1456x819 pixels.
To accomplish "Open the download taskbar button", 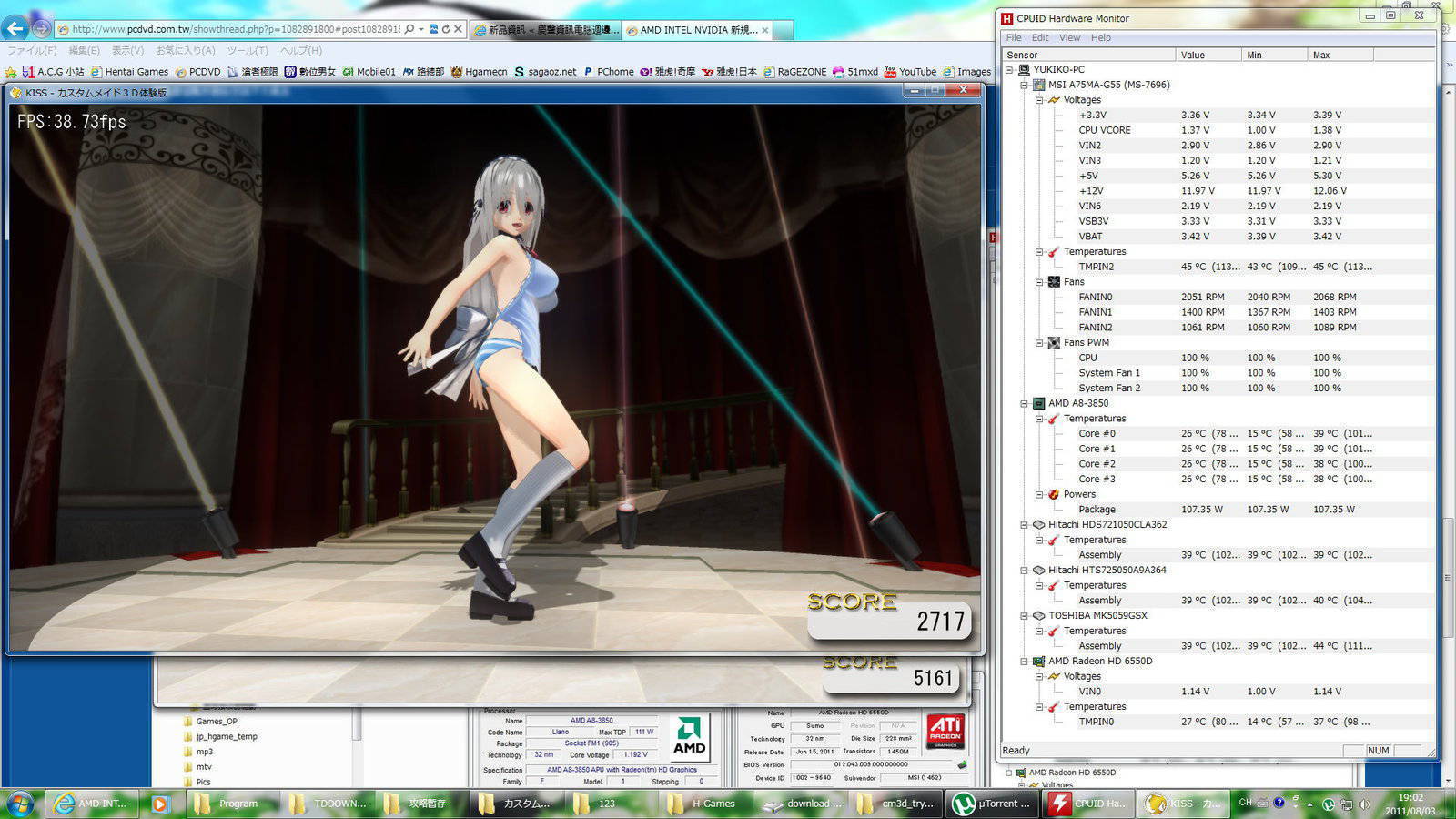I will 801,804.
